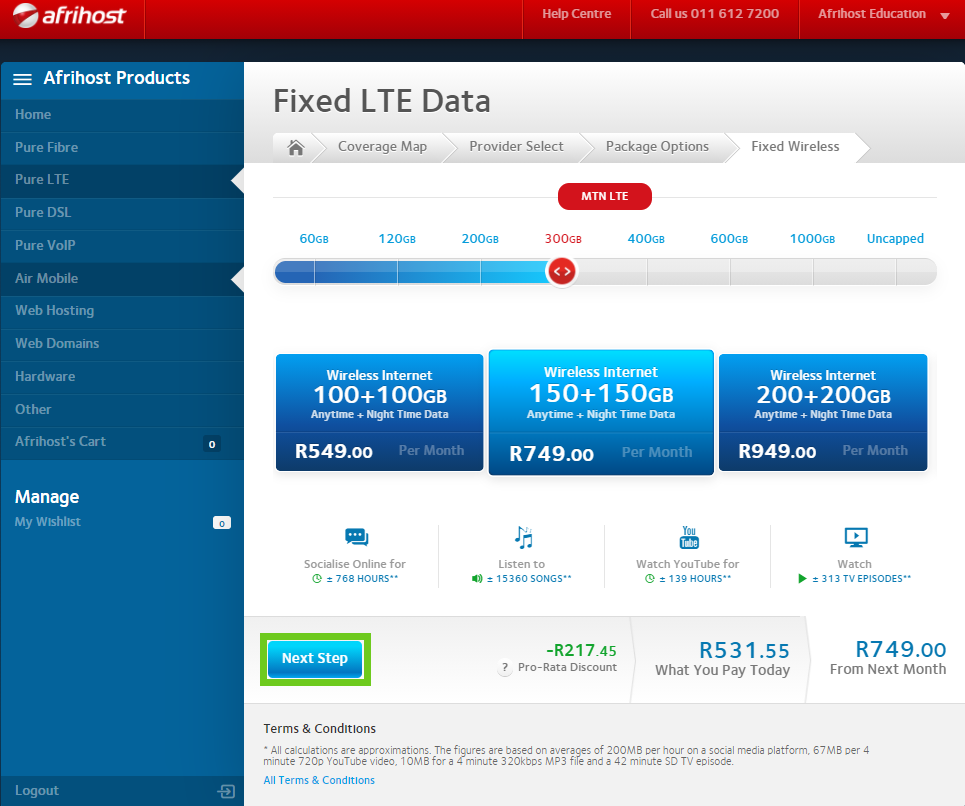The height and width of the screenshot is (806, 965).
Task: Click the TV screen watch icon
Action: click(x=855, y=537)
